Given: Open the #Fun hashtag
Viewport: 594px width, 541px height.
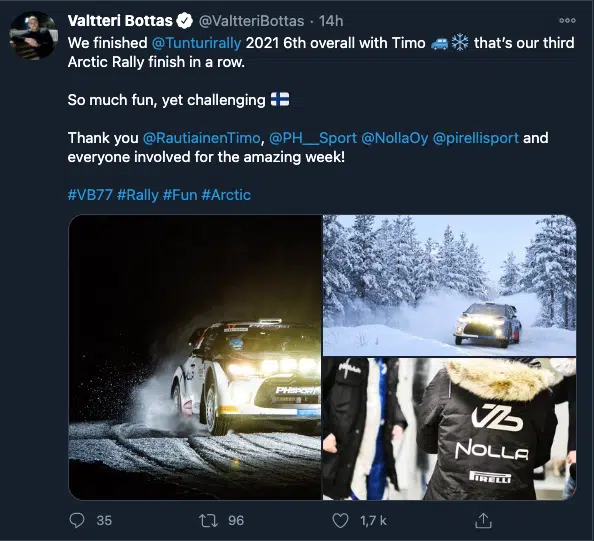Looking at the screenshot, I should [180, 195].
